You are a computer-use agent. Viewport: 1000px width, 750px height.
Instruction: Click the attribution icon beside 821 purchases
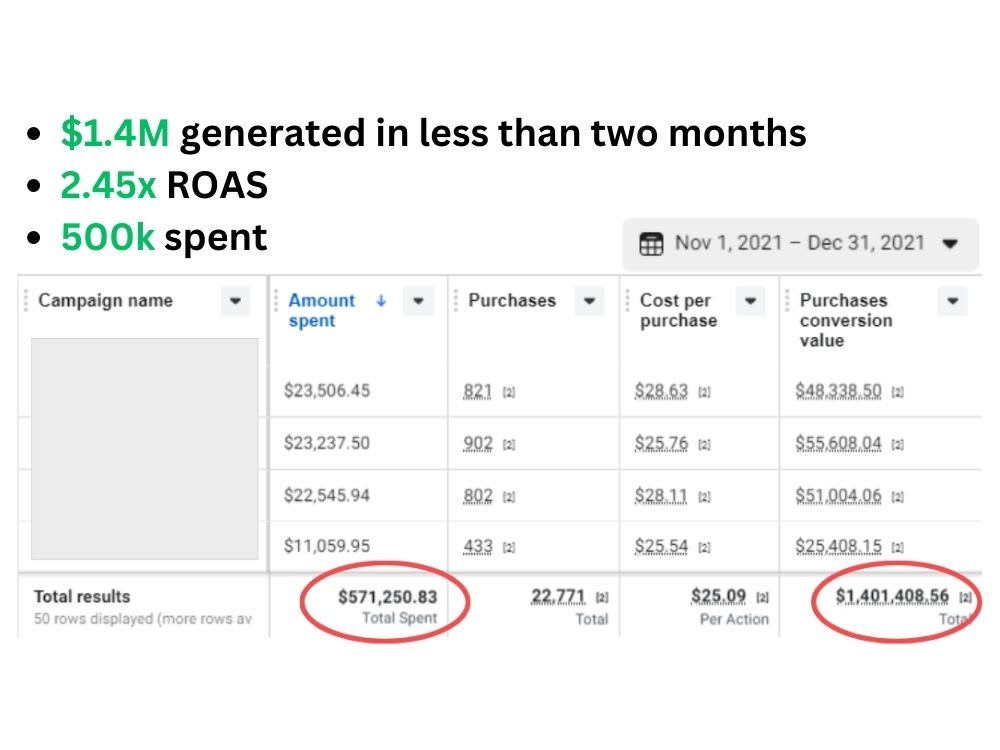tap(508, 392)
